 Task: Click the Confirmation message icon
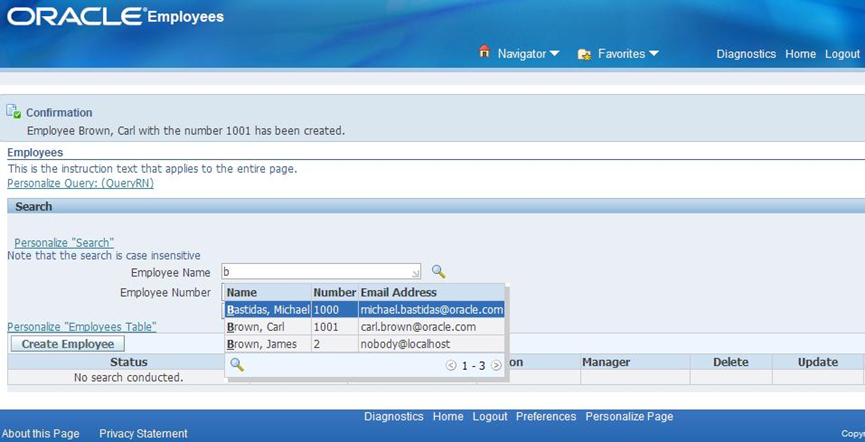[14, 112]
